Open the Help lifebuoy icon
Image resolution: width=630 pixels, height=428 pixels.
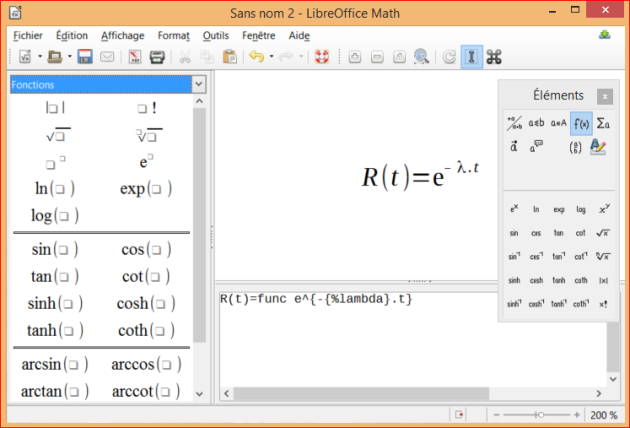322,57
